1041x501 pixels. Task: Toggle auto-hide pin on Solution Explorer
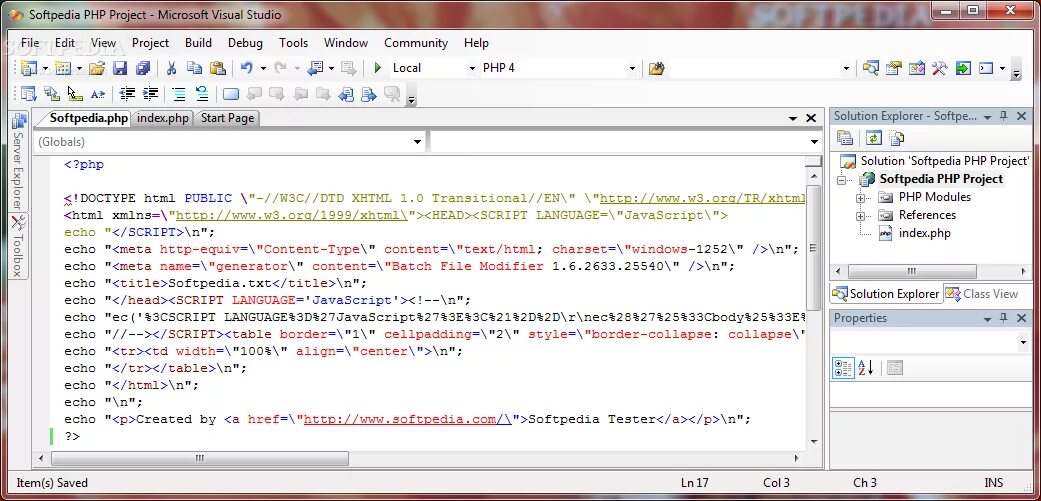pos(1004,116)
